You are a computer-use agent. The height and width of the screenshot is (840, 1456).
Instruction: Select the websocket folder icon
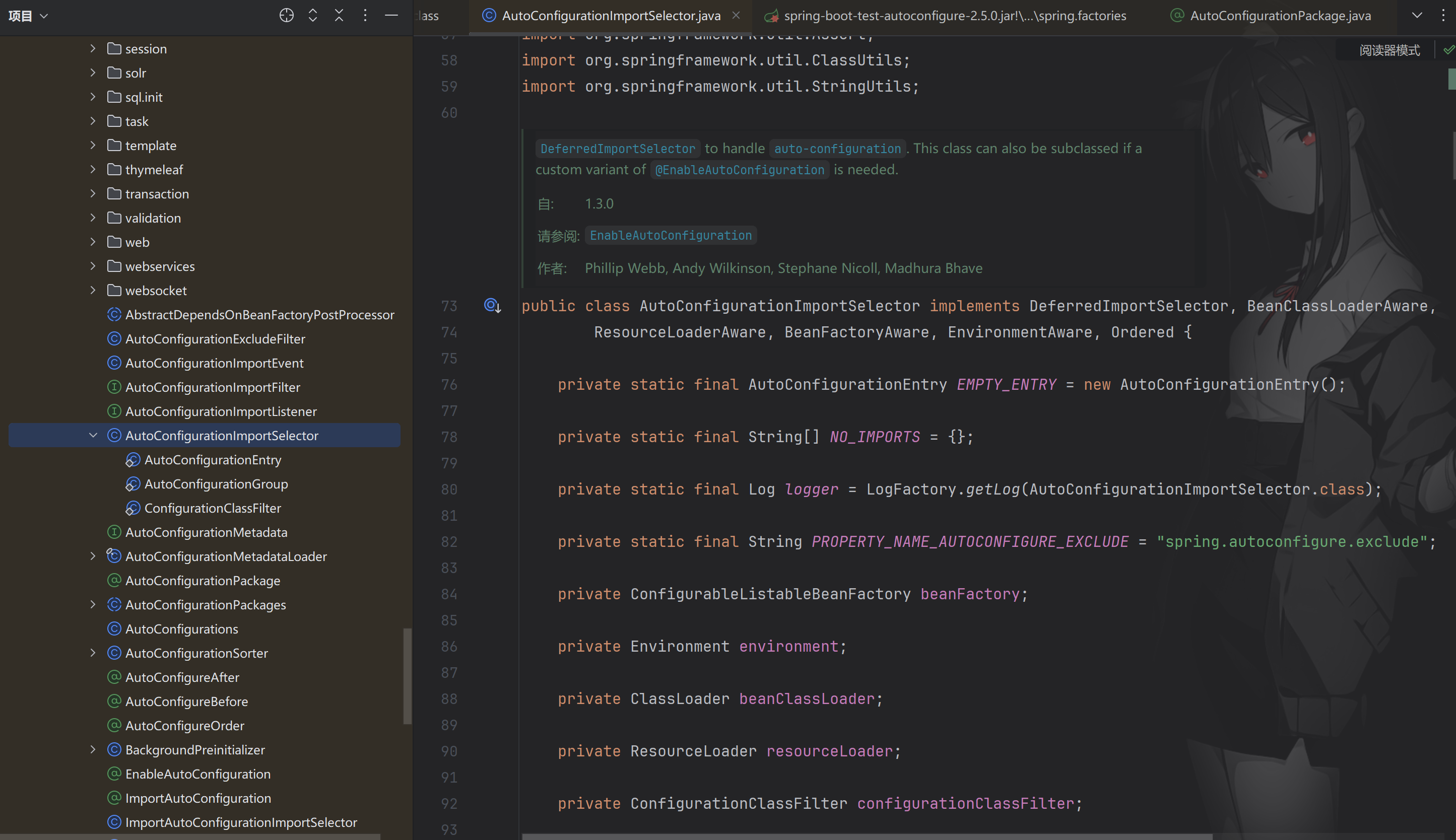tap(114, 290)
